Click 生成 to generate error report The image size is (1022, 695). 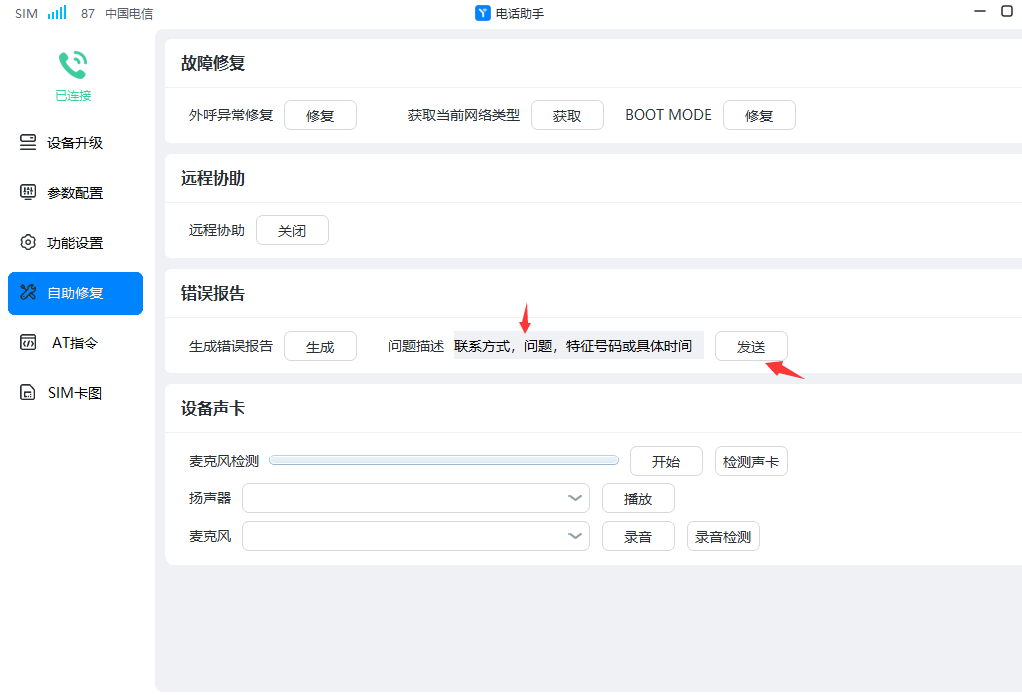pos(320,346)
